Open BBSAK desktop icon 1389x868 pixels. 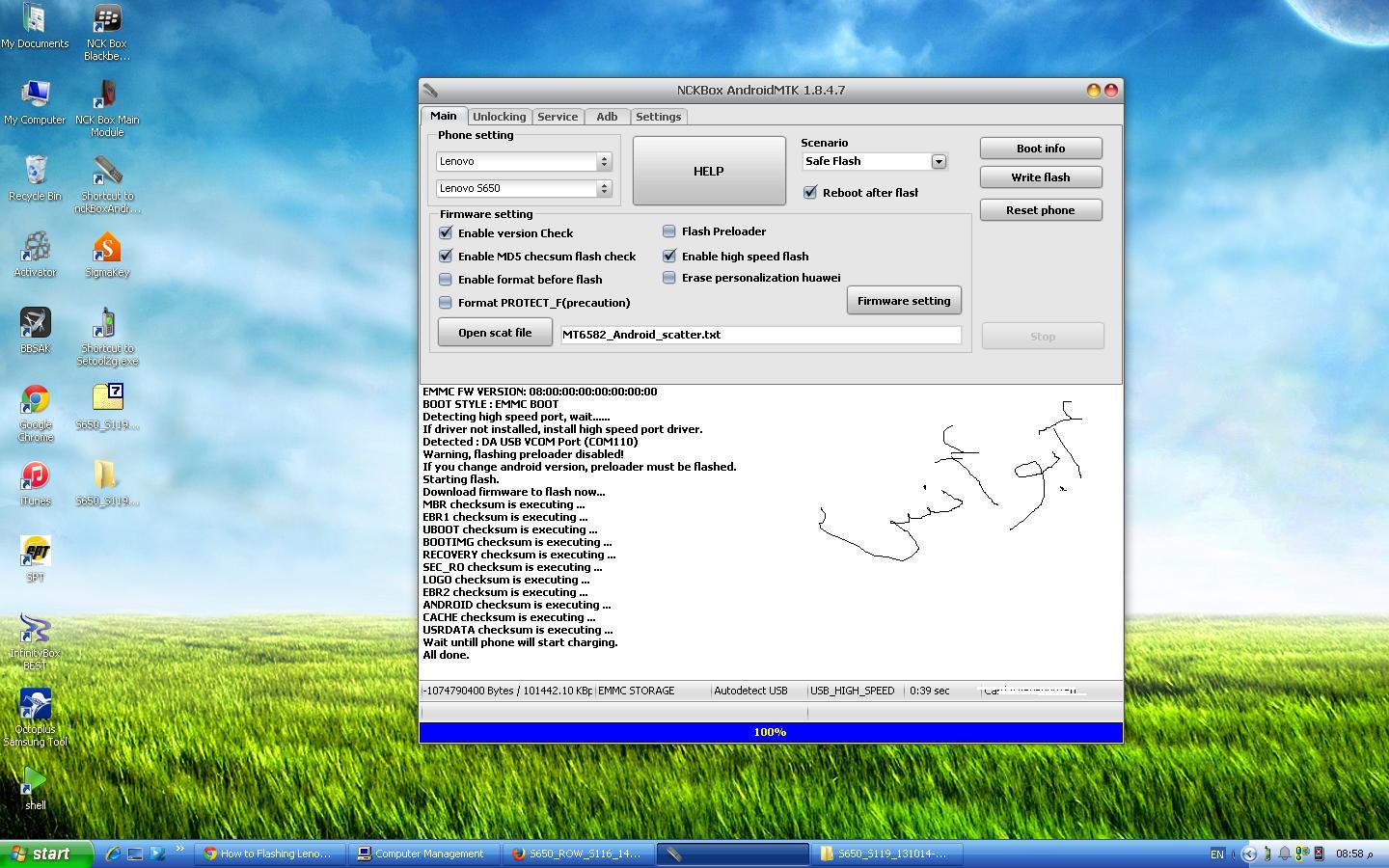(x=35, y=331)
